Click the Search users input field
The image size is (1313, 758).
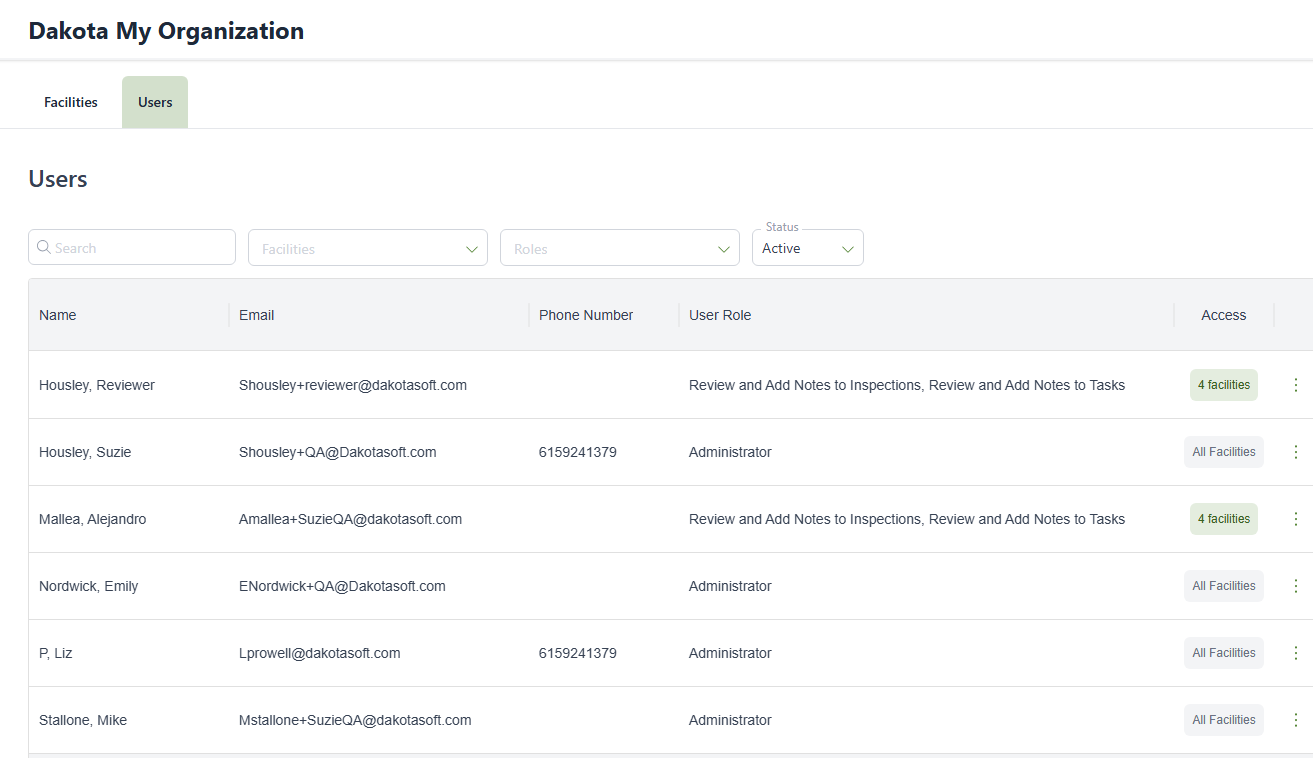(132, 247)
